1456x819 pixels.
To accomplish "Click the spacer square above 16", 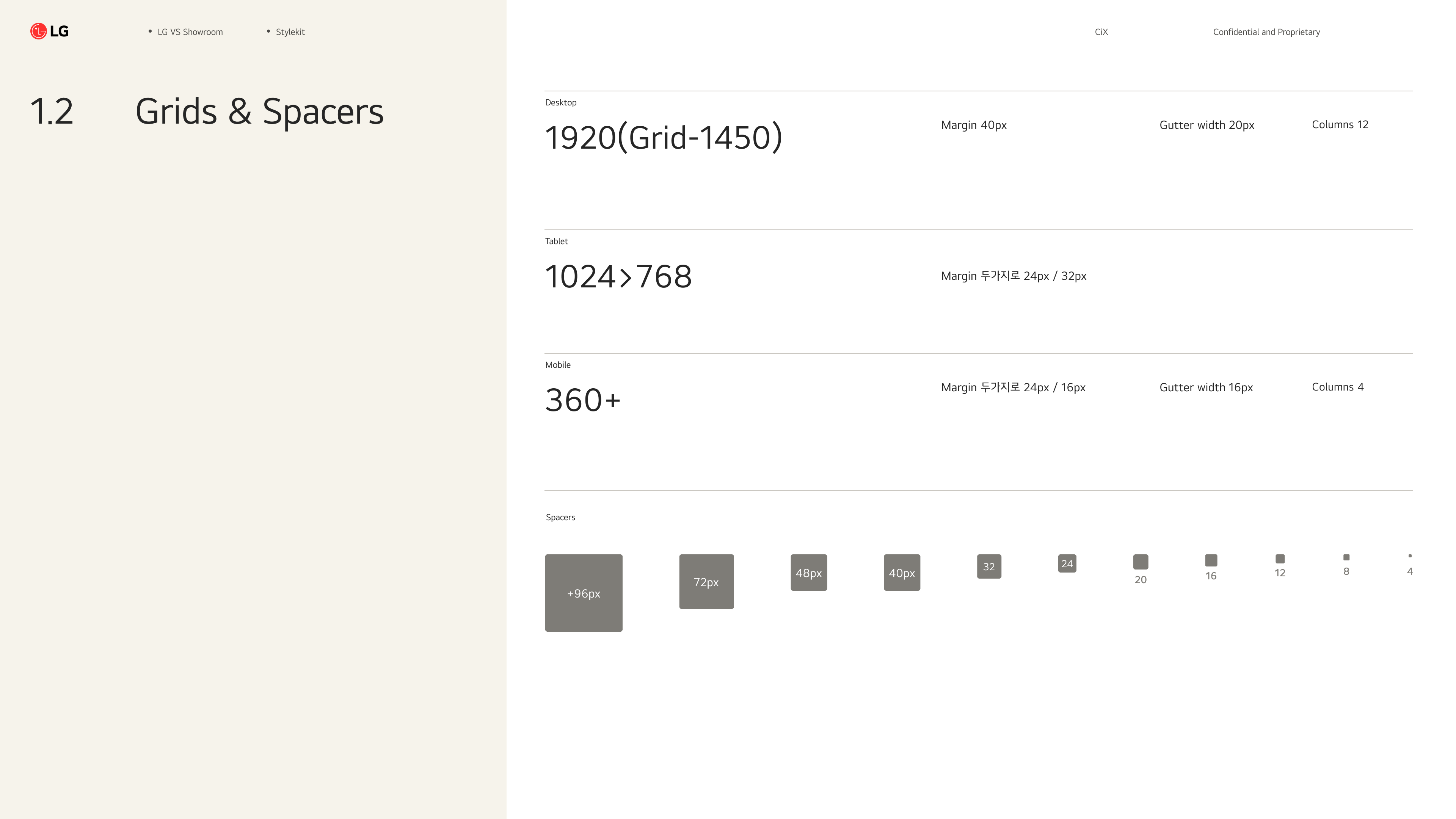I will point(1211,560).
